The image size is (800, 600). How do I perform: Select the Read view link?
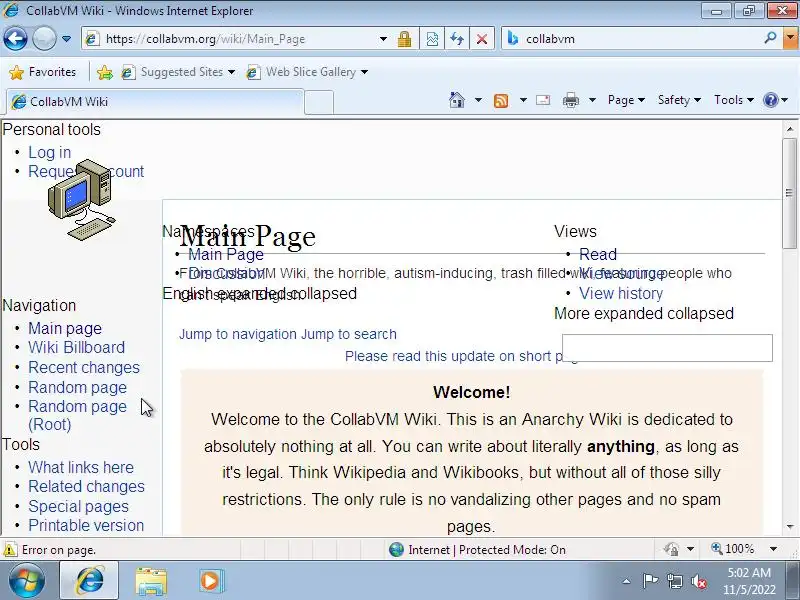598,254
